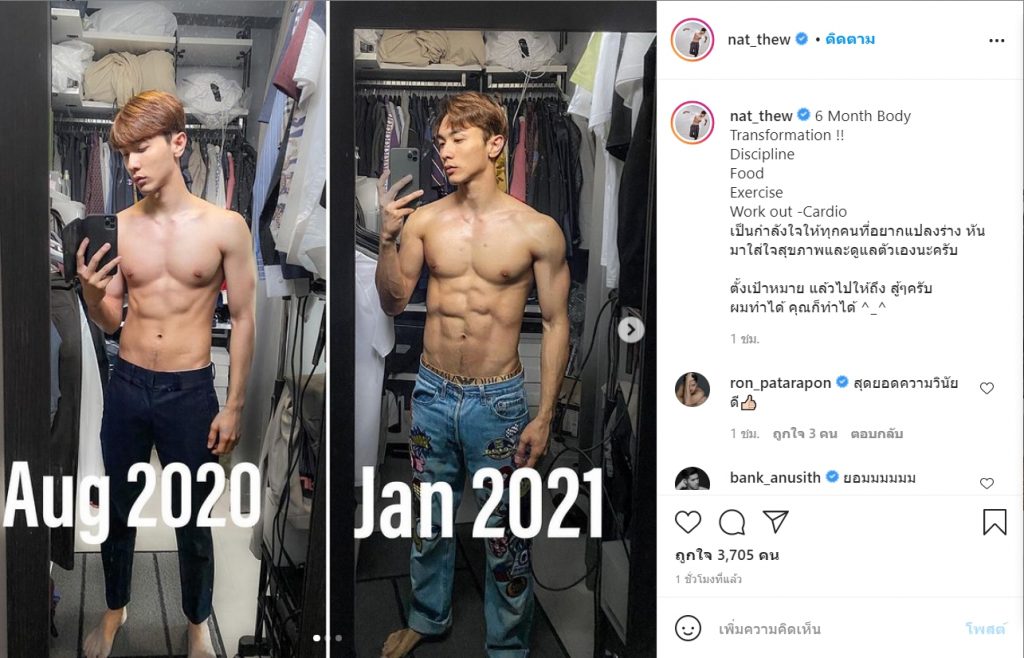Open the three-dot more options menu
Image resolution: width=1024 pixels, height=658 pixels.
pos(997,40)
